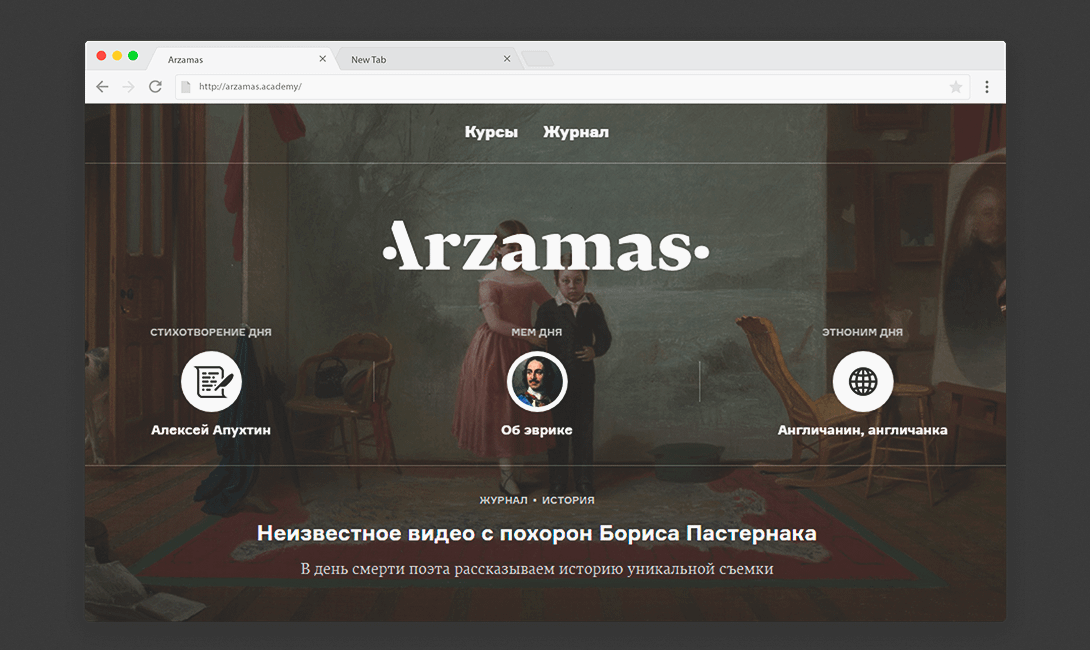Click the green maximize window button
Image resolution: width=1090 pixels, height=650 pixels.
[x=133, y=56]
